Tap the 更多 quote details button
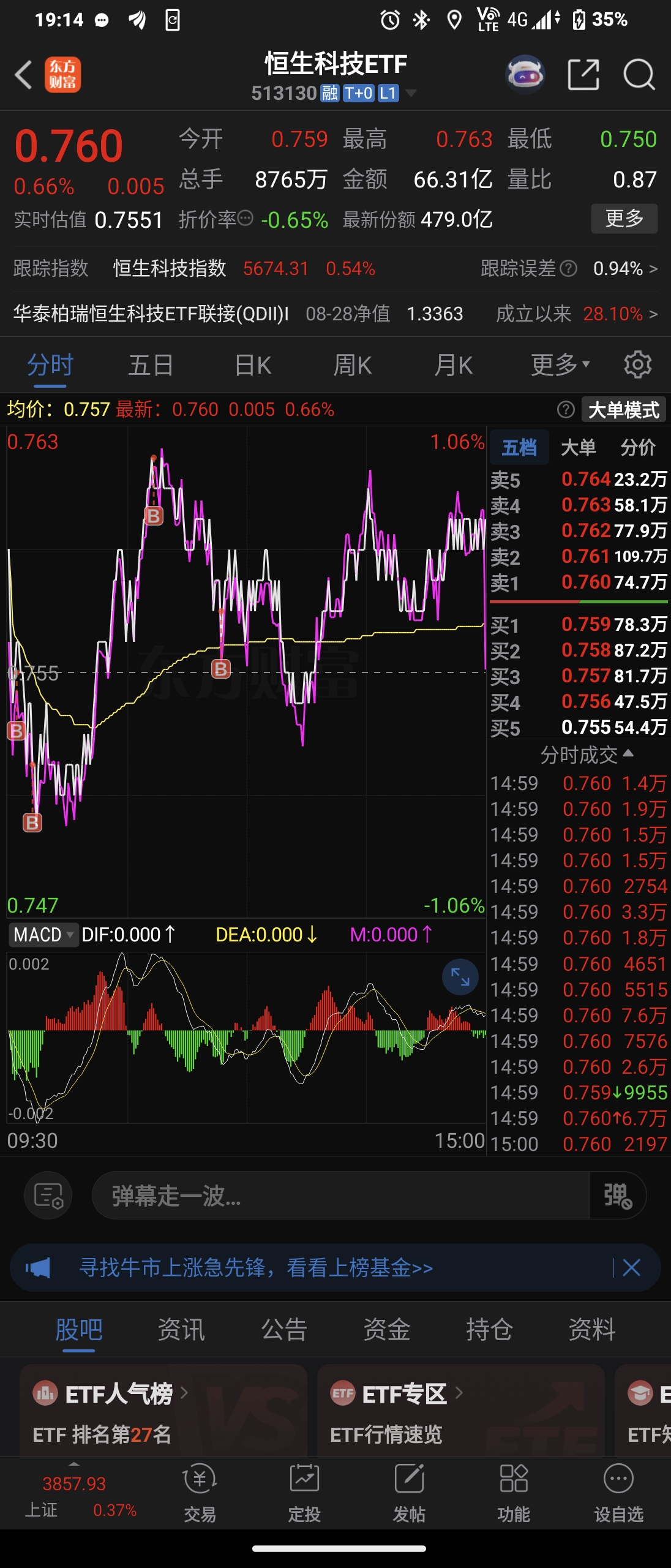This screenshot has height=1568, width=671. [x=624, y=219]
